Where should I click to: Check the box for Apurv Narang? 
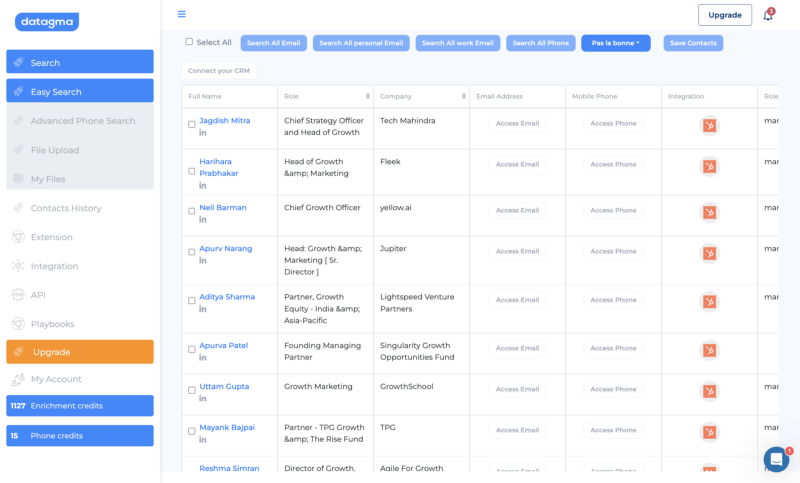pos(192,252)
